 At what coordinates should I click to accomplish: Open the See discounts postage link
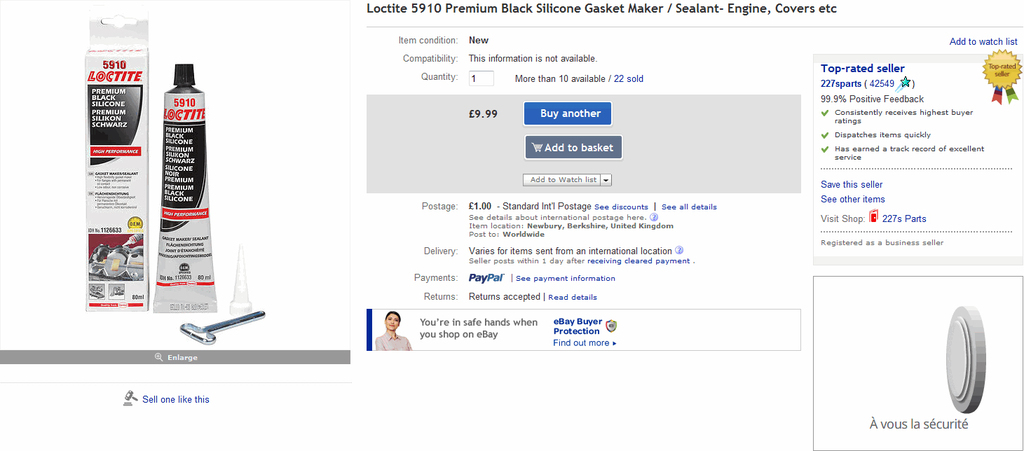[621, 207]
